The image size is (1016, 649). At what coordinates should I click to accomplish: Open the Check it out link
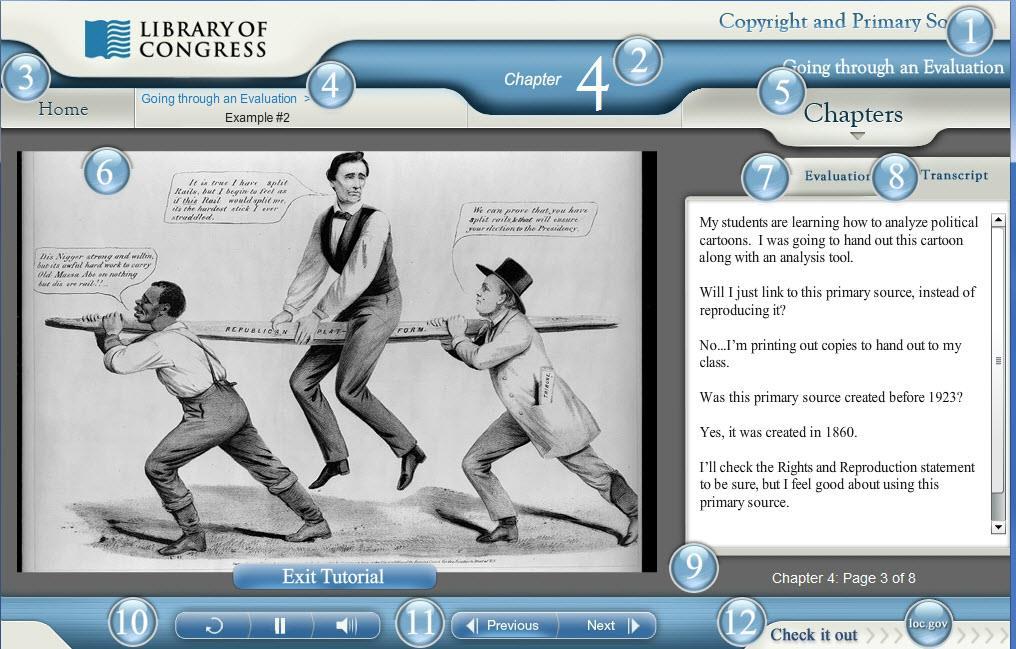tap(814, 635)
